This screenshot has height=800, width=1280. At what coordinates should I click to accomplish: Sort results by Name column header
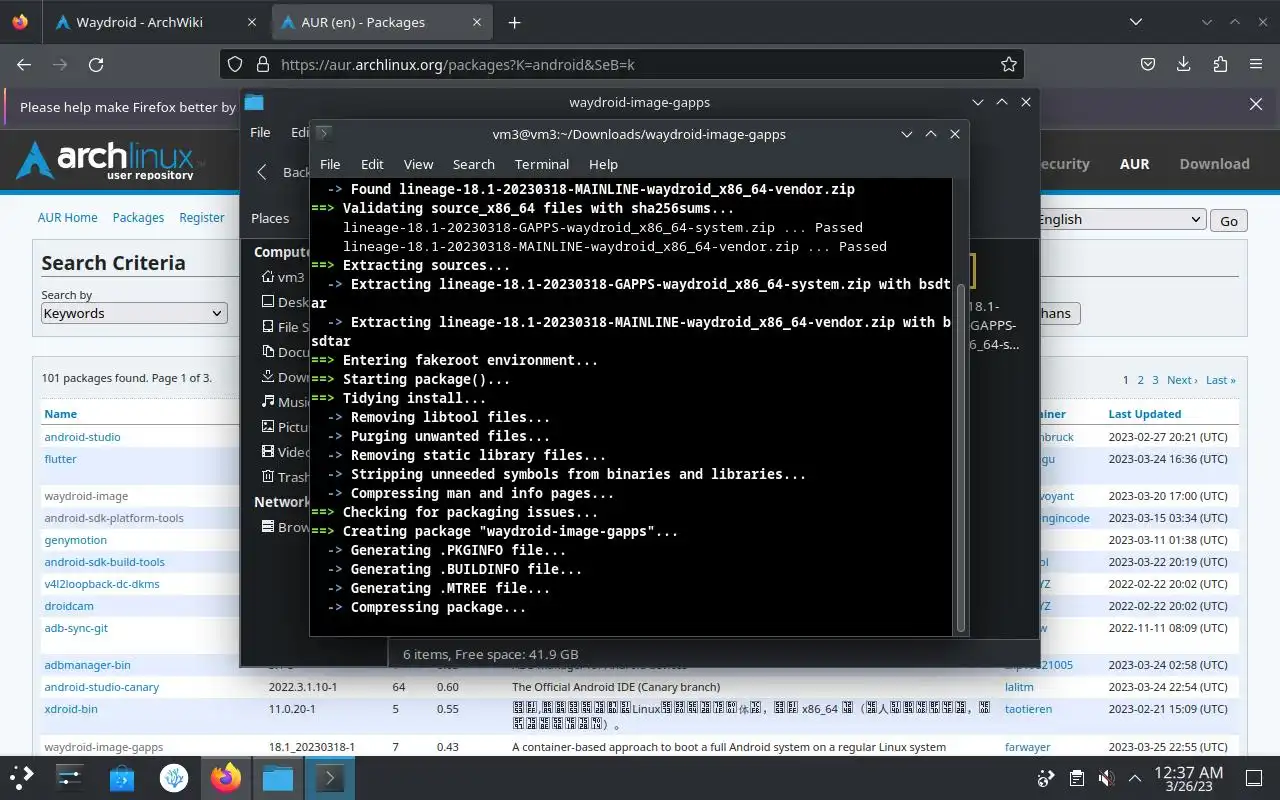(60, 414)
